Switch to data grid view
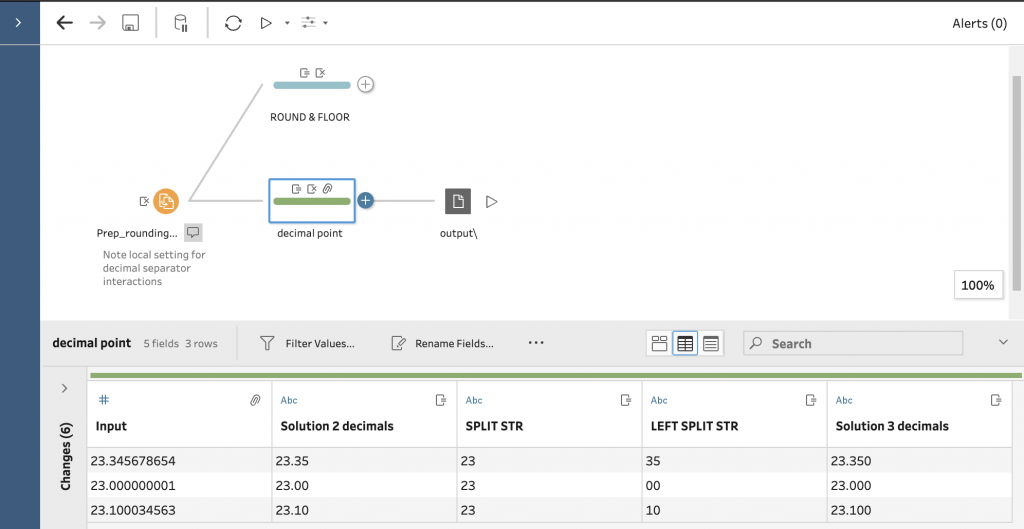This screenshot has width=1024, height=529. click(x=685, y=343)
